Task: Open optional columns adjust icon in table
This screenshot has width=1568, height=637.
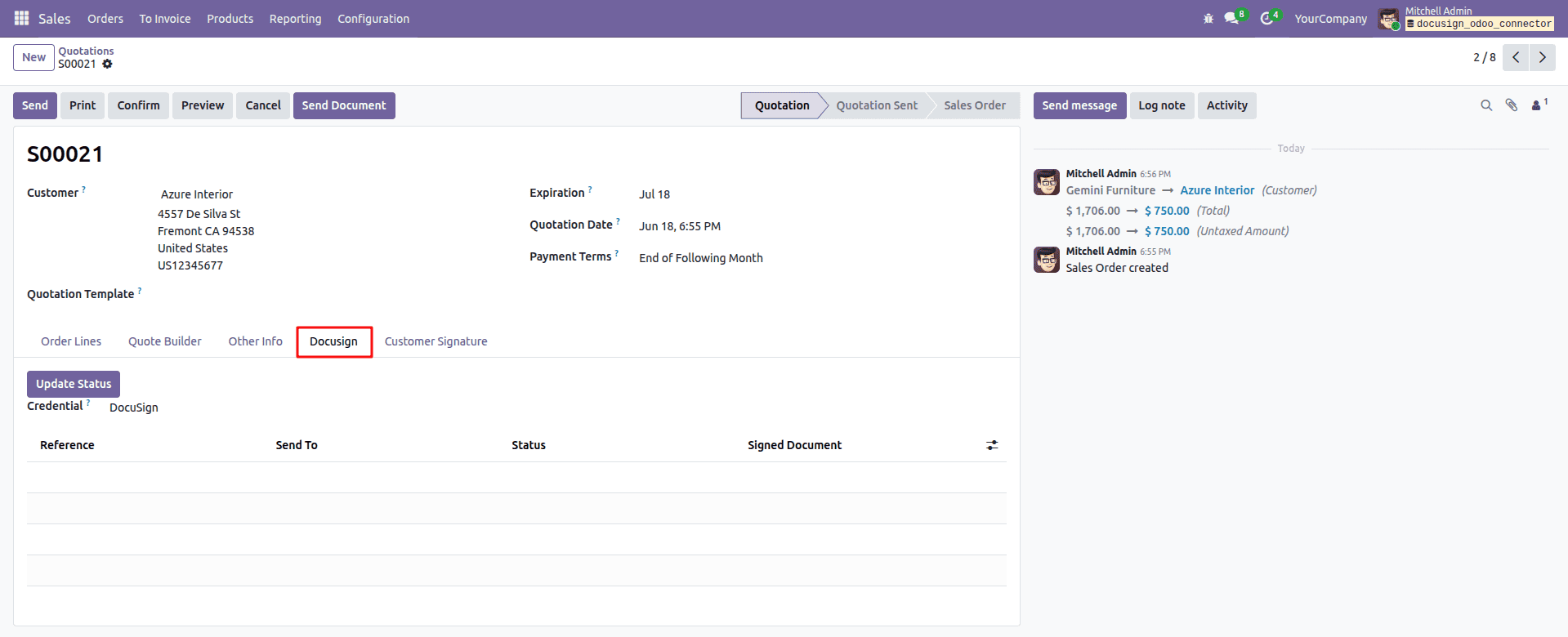Action: point(992,445)
